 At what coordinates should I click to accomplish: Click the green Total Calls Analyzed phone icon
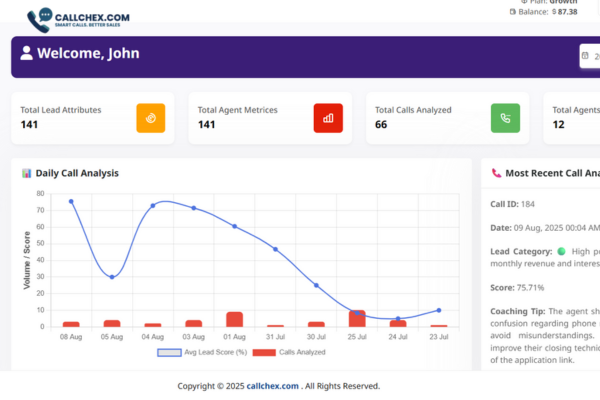click(x=505, y=118)
